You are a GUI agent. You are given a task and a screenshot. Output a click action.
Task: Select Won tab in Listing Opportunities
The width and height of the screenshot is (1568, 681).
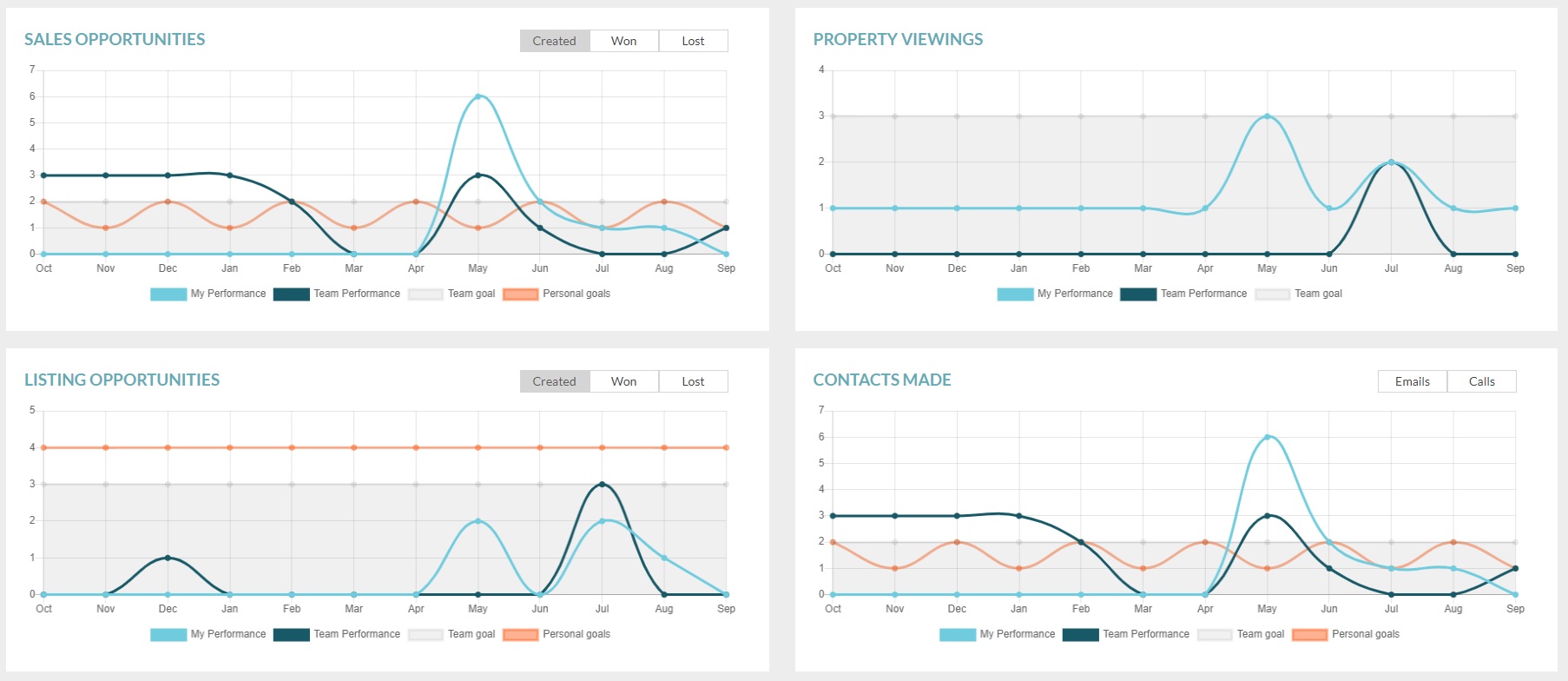coord(623,381)
